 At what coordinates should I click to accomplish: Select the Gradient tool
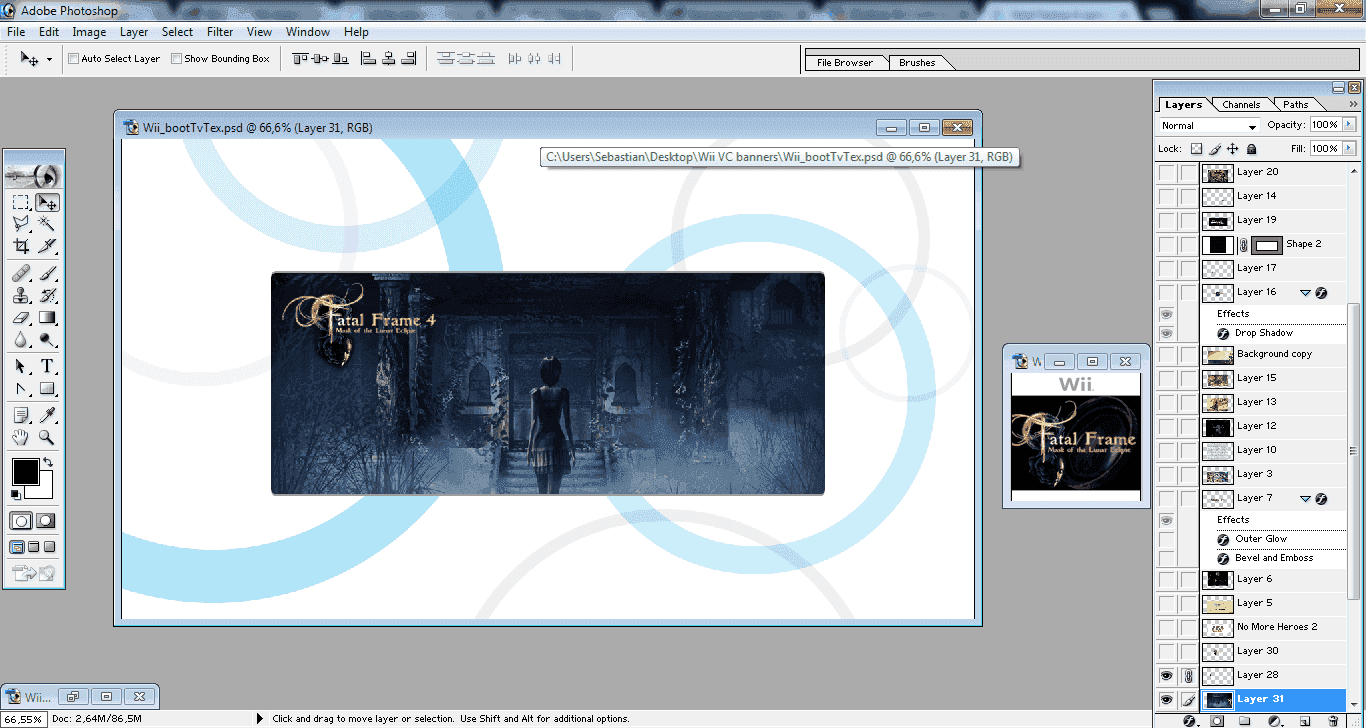tap(47, 317)
